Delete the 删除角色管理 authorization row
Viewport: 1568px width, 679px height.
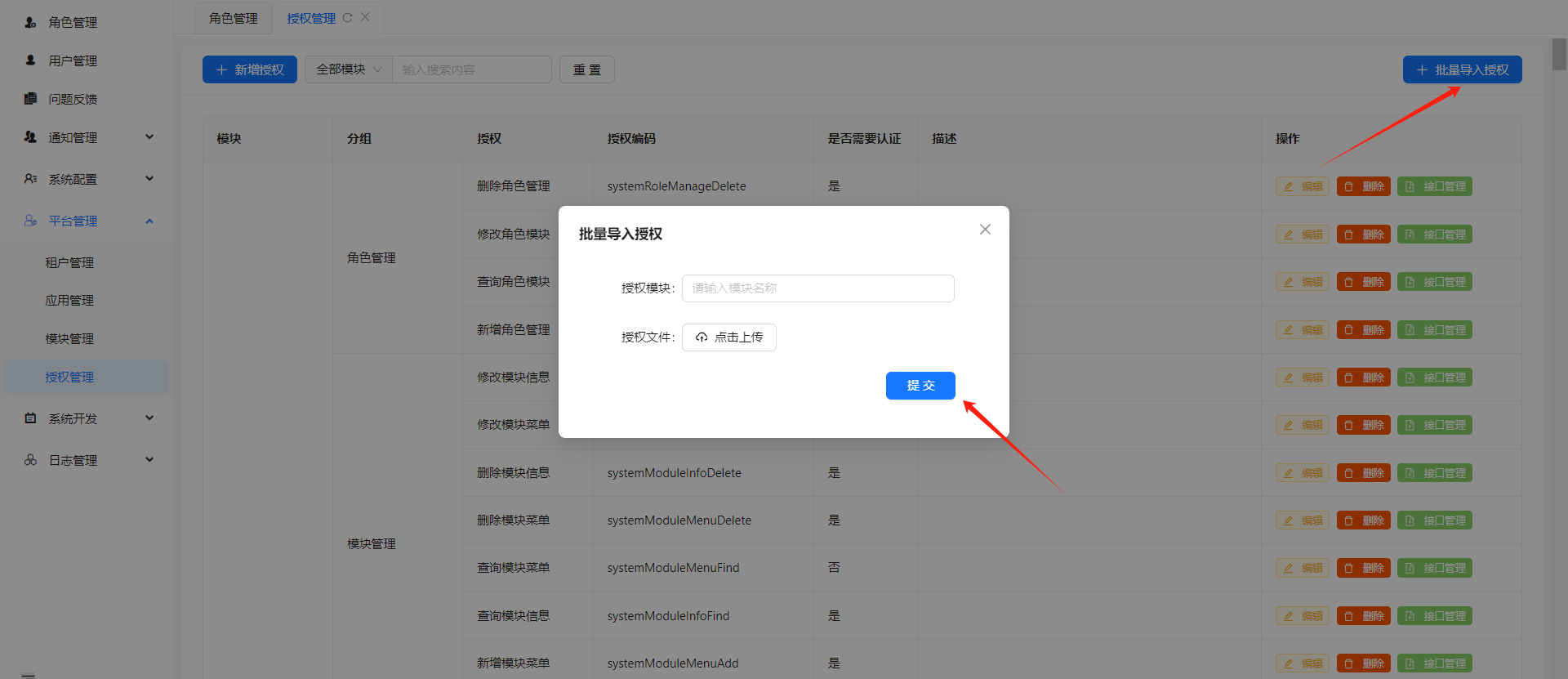(1363, 186)
